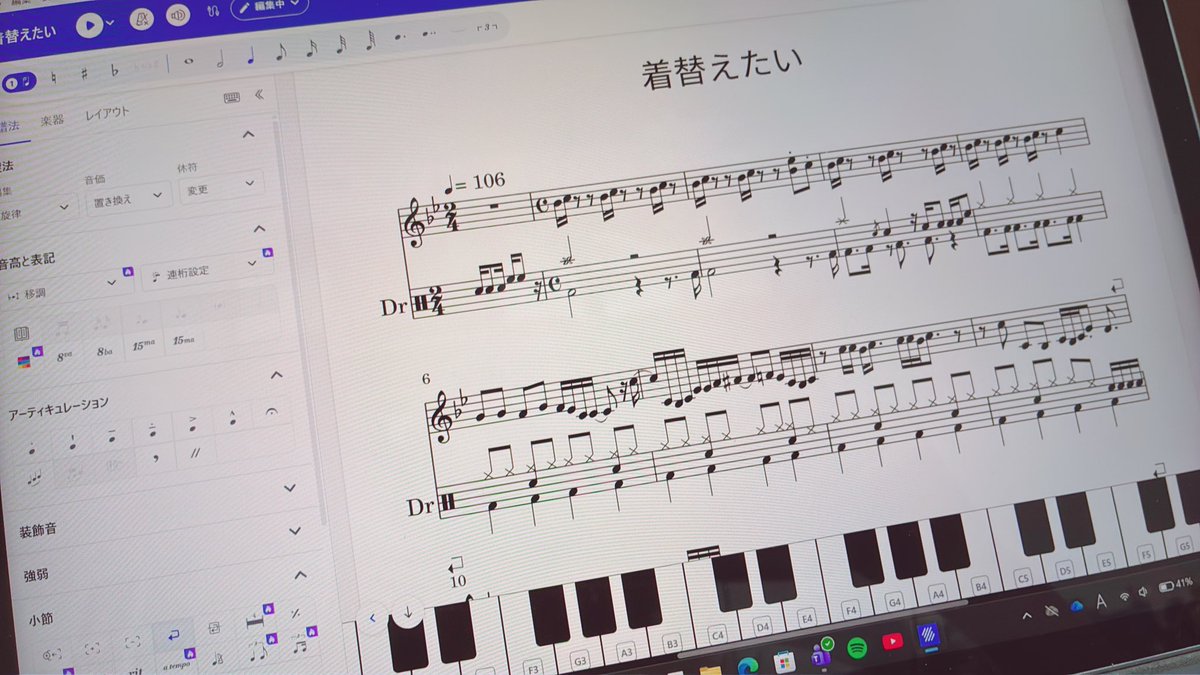
Task: Select 64th note duration
Action: 371,40
